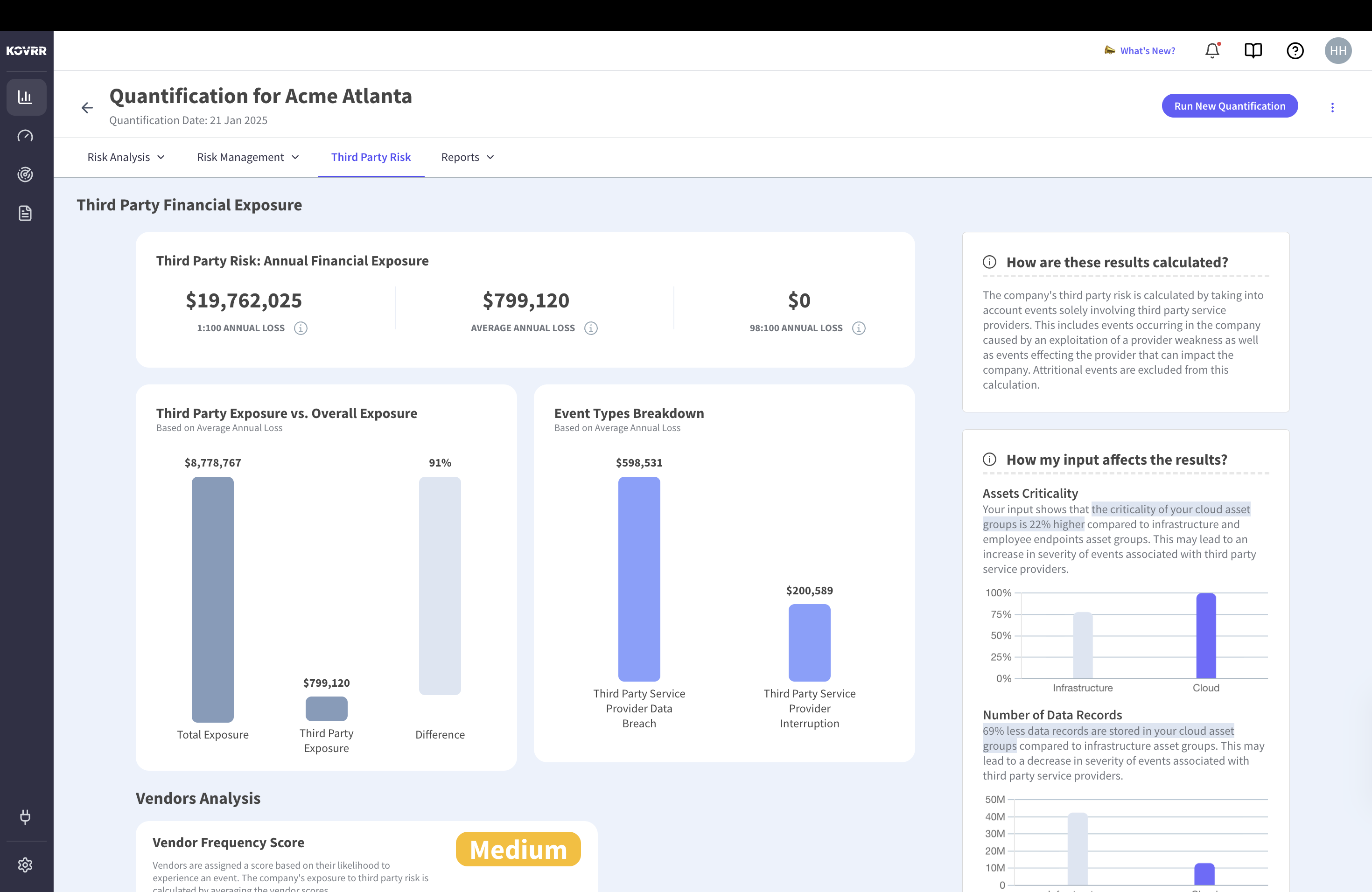Viewport: 1372px width, 892px height.
Task: Click the $598,531 data breach value label
Action: pyautogui.click(x=639, y=463)
